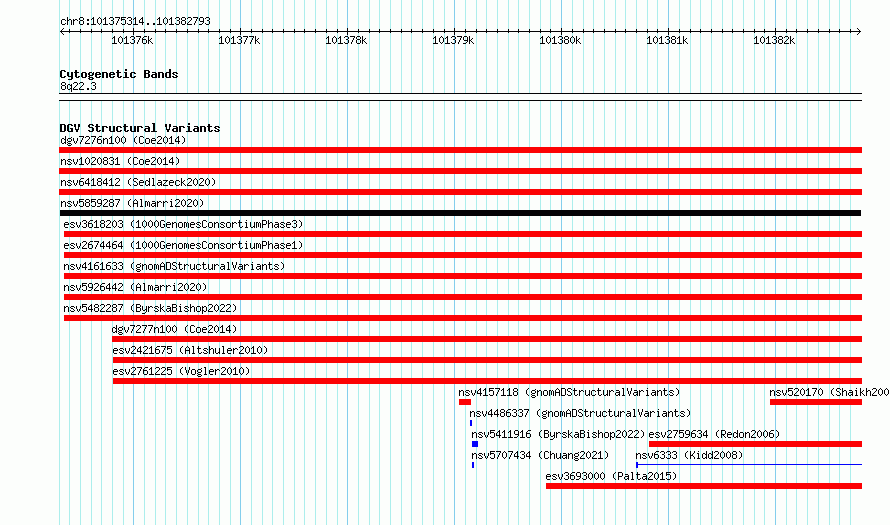Click nsv4161633 (gnomADStructuralVariants) label
Viewport: 890px width, 525px height.
174,266
